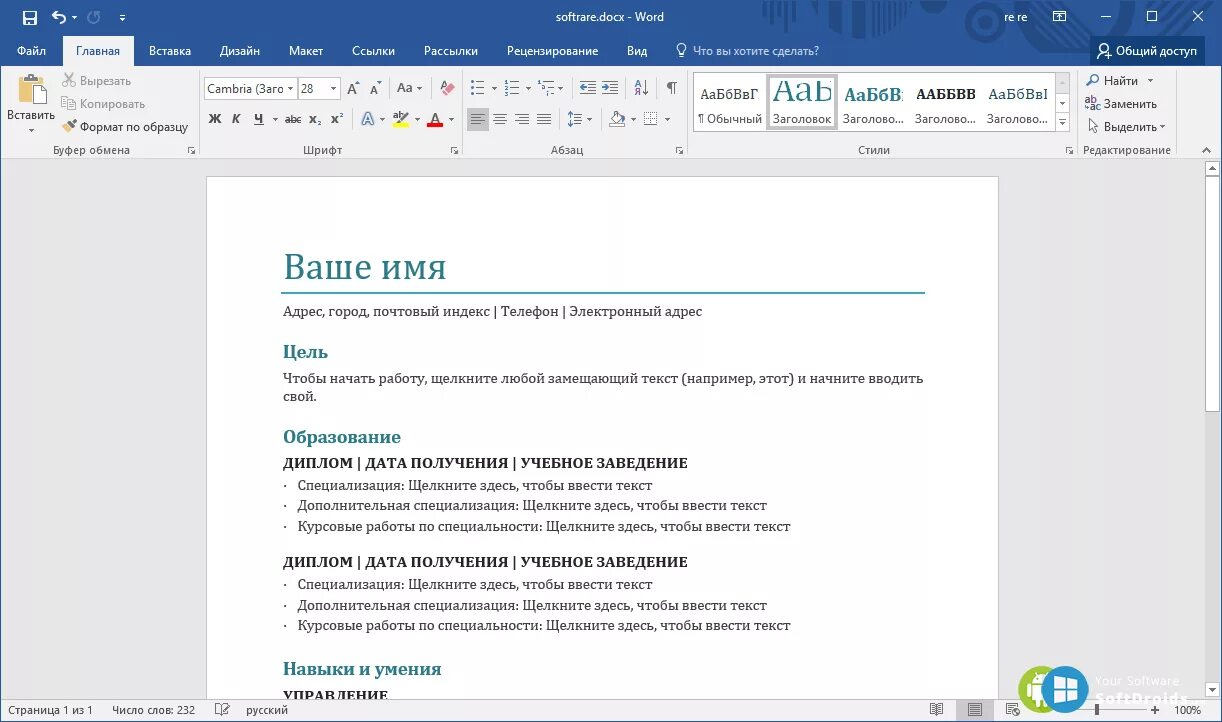
Task: Click Format Painter (Формат по образцу)
Action: [x=125, y=127]
